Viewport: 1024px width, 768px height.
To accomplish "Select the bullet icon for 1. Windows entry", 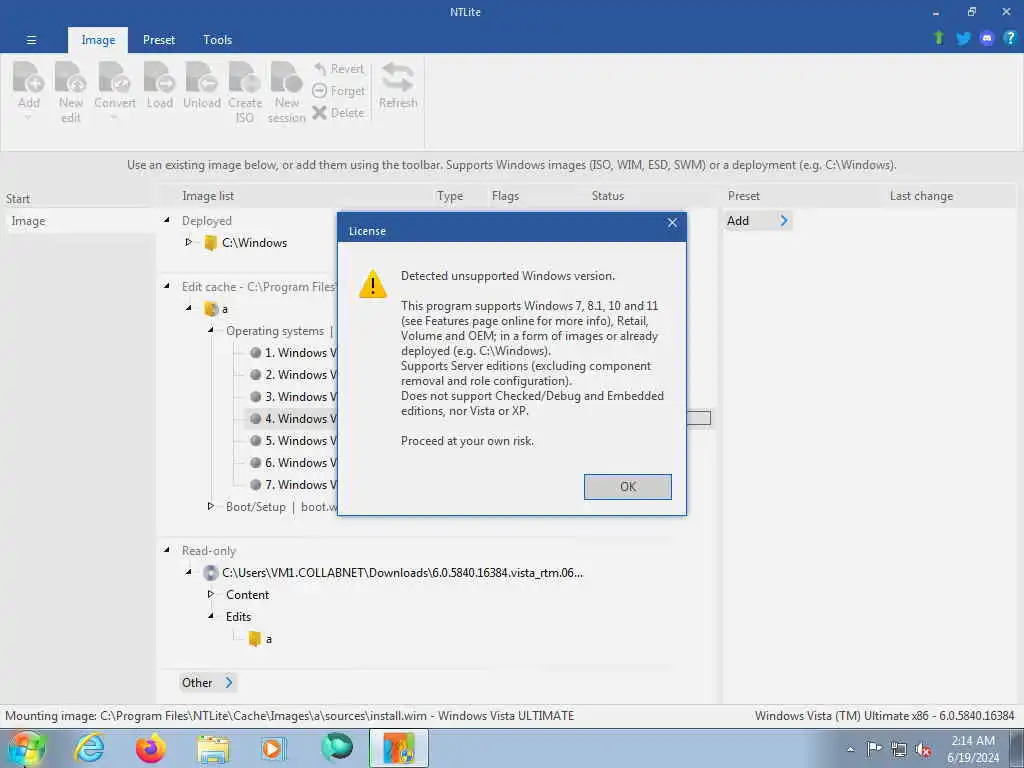I will tap(255, 353).
